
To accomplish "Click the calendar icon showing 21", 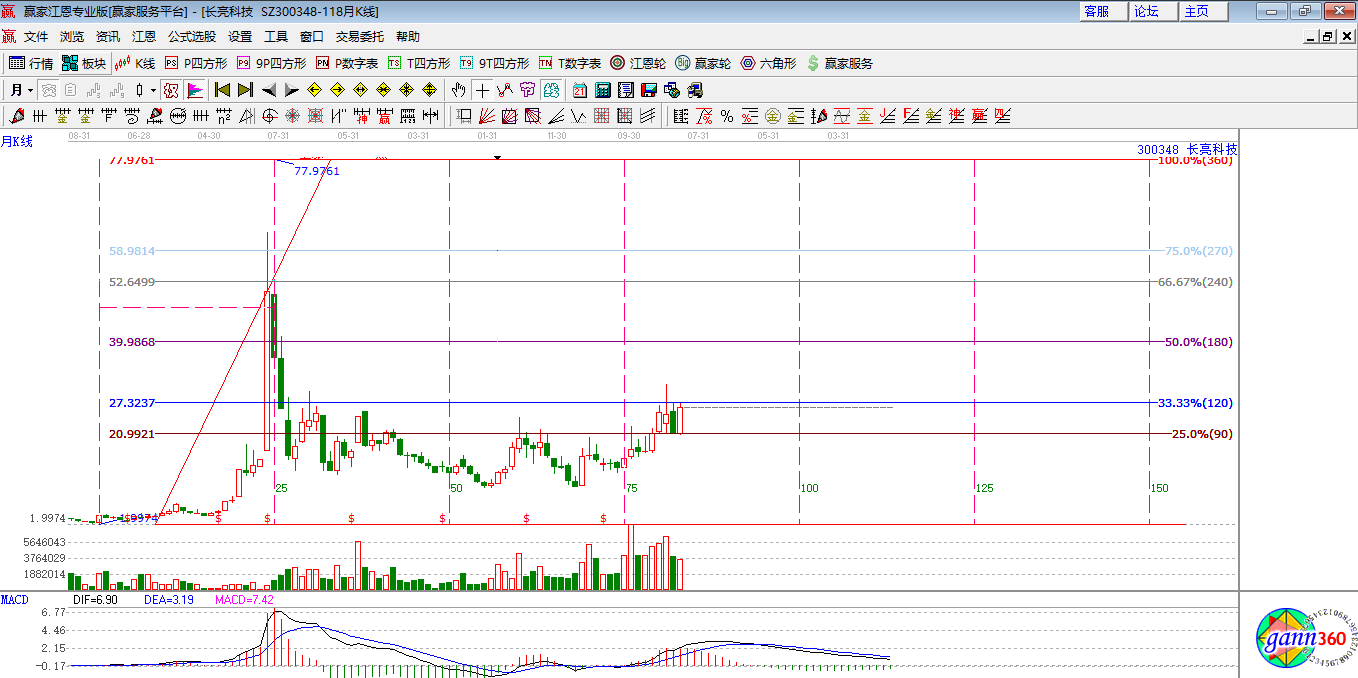I will tap(579, 90).
